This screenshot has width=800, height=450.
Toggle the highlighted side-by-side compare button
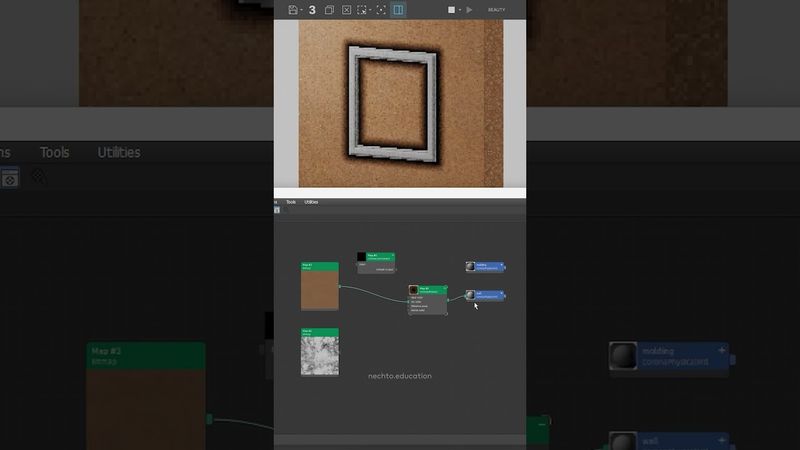[x=398, y=10]
